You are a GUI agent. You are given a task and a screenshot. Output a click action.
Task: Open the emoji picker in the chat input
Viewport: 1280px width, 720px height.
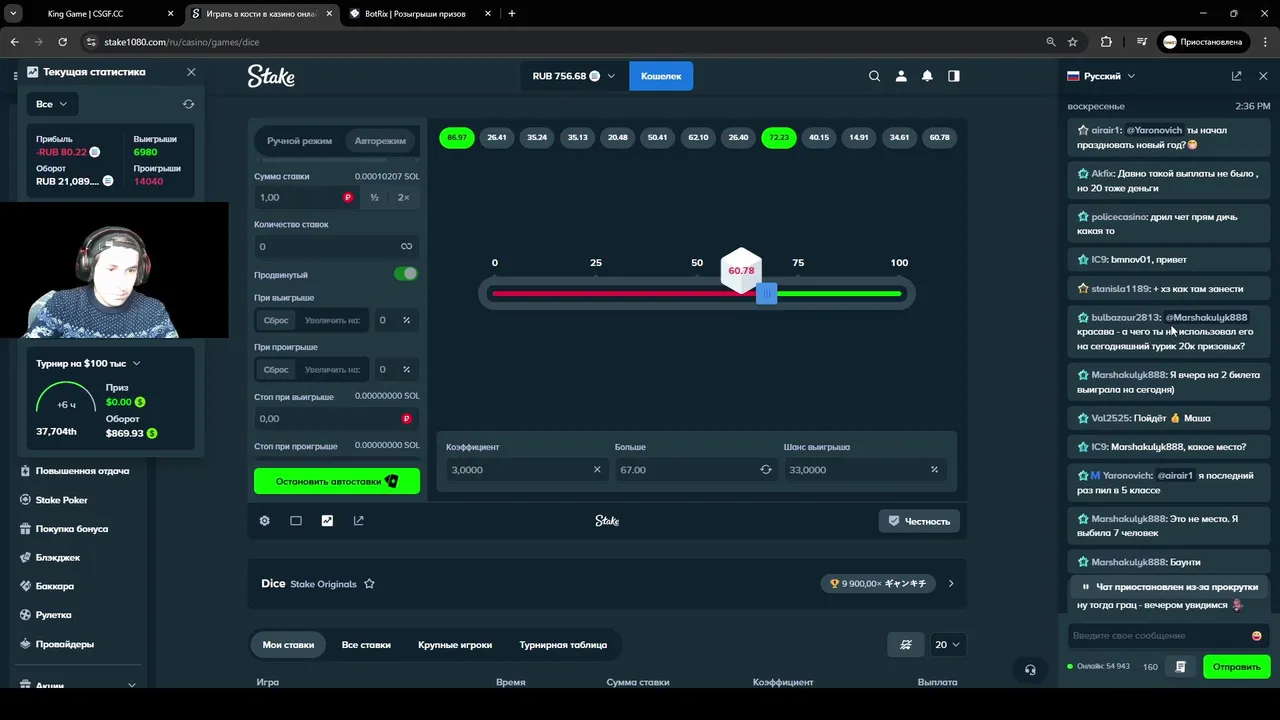1256,636
